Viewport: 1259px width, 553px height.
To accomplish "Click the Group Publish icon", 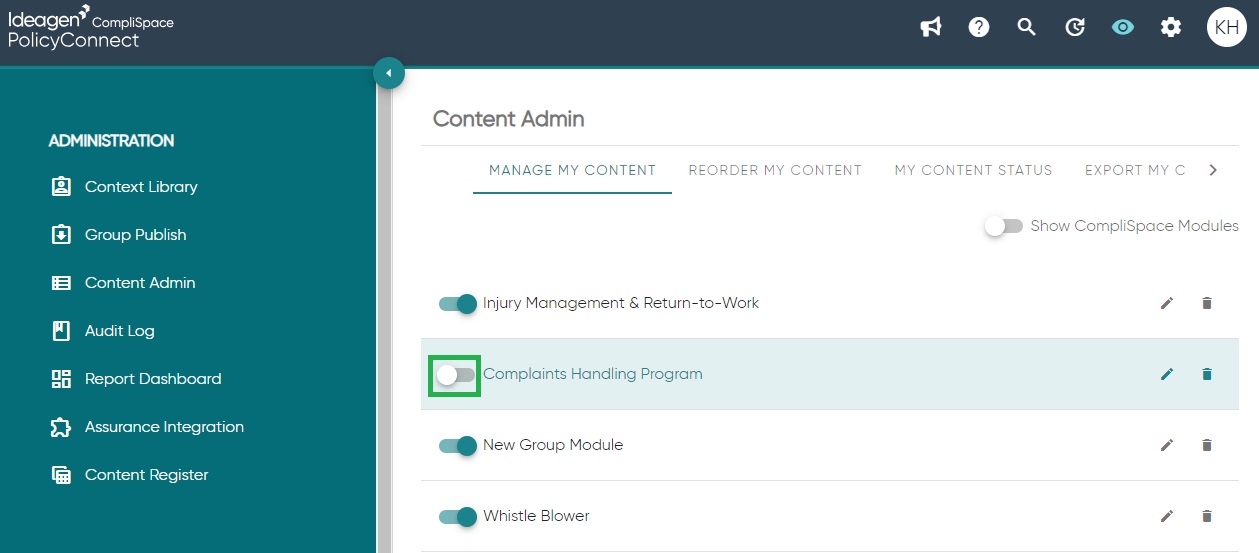I will tap(61, 235).
